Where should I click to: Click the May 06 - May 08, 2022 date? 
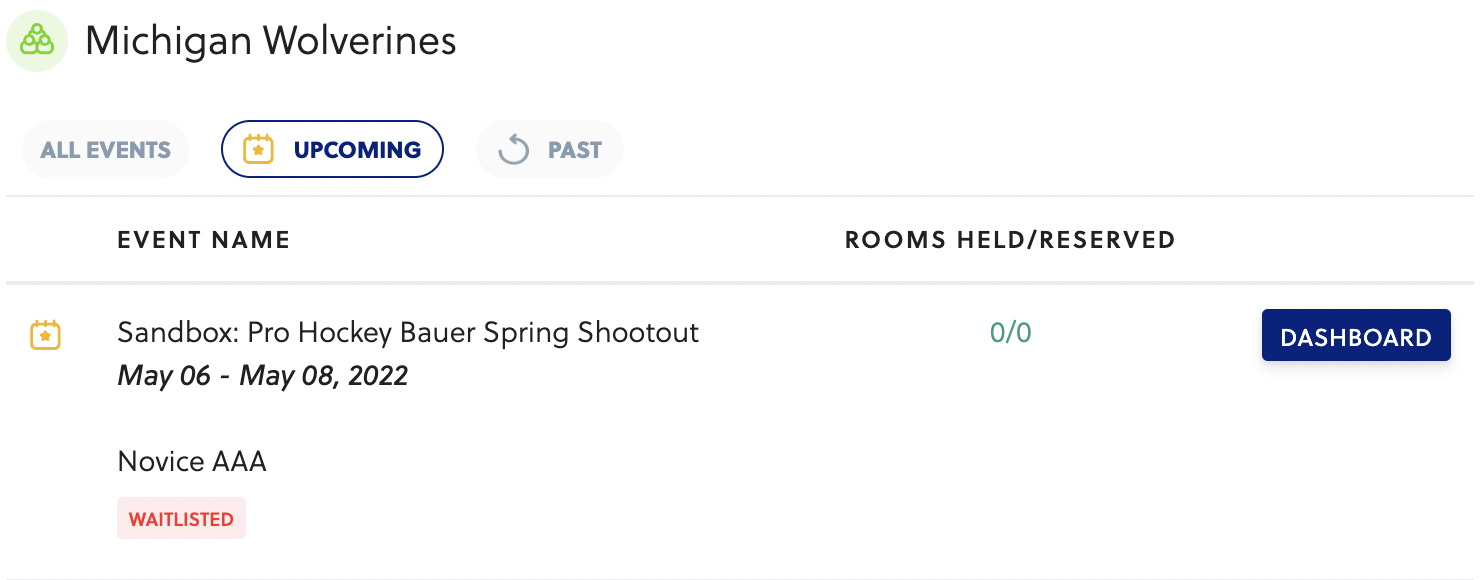(x=263, y=376)
